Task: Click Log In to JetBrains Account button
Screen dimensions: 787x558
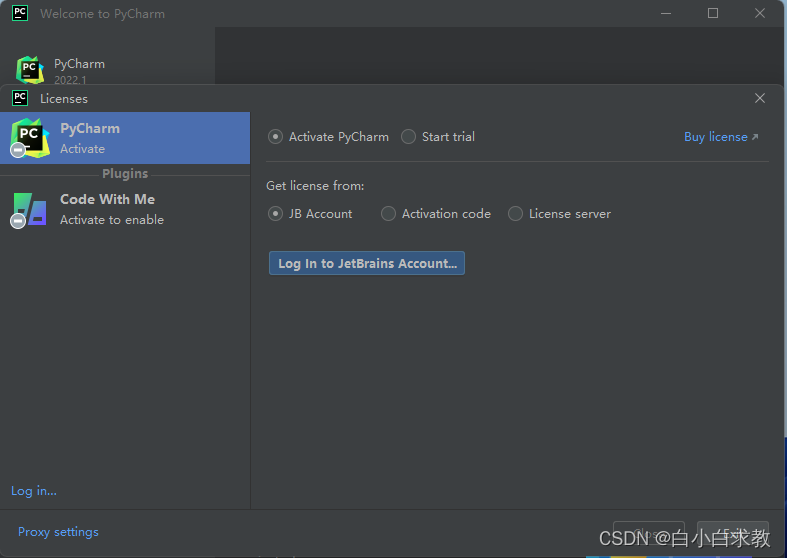Action: (367, 263)
